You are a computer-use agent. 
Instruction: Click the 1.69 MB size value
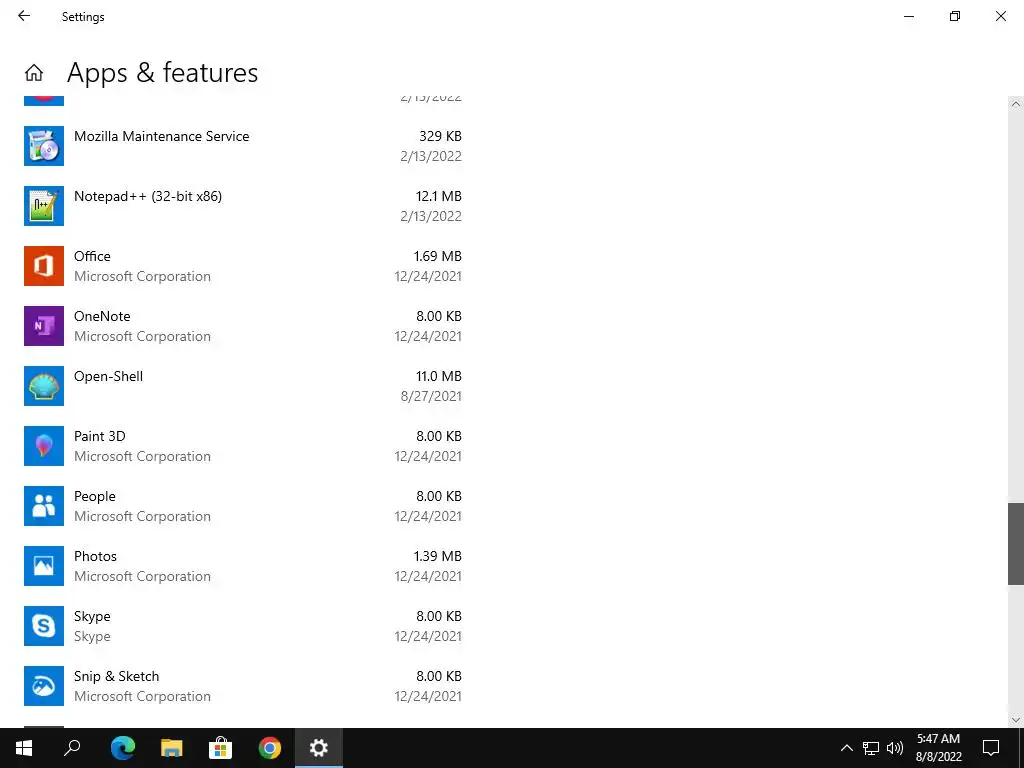pos(438,257)
